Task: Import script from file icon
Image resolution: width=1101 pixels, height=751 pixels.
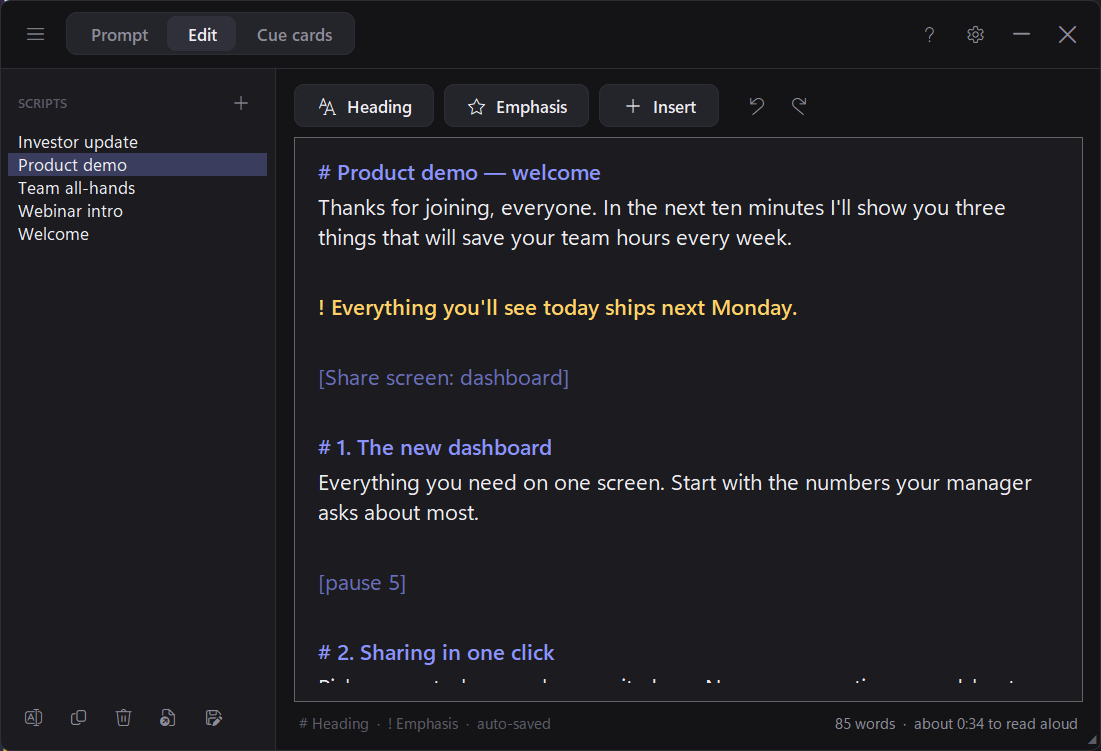Action: (168, 717)
